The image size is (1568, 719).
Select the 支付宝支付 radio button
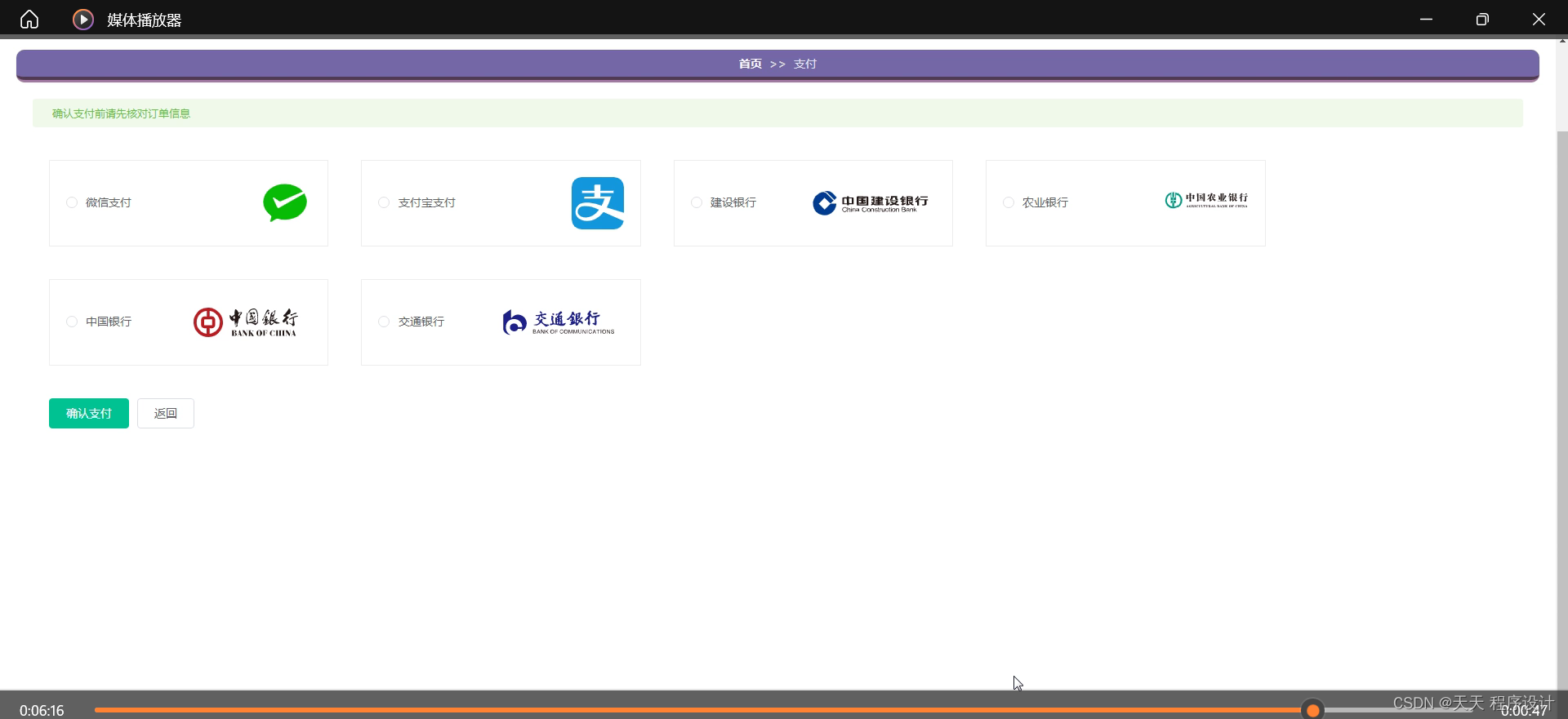(x=384, y=202)
